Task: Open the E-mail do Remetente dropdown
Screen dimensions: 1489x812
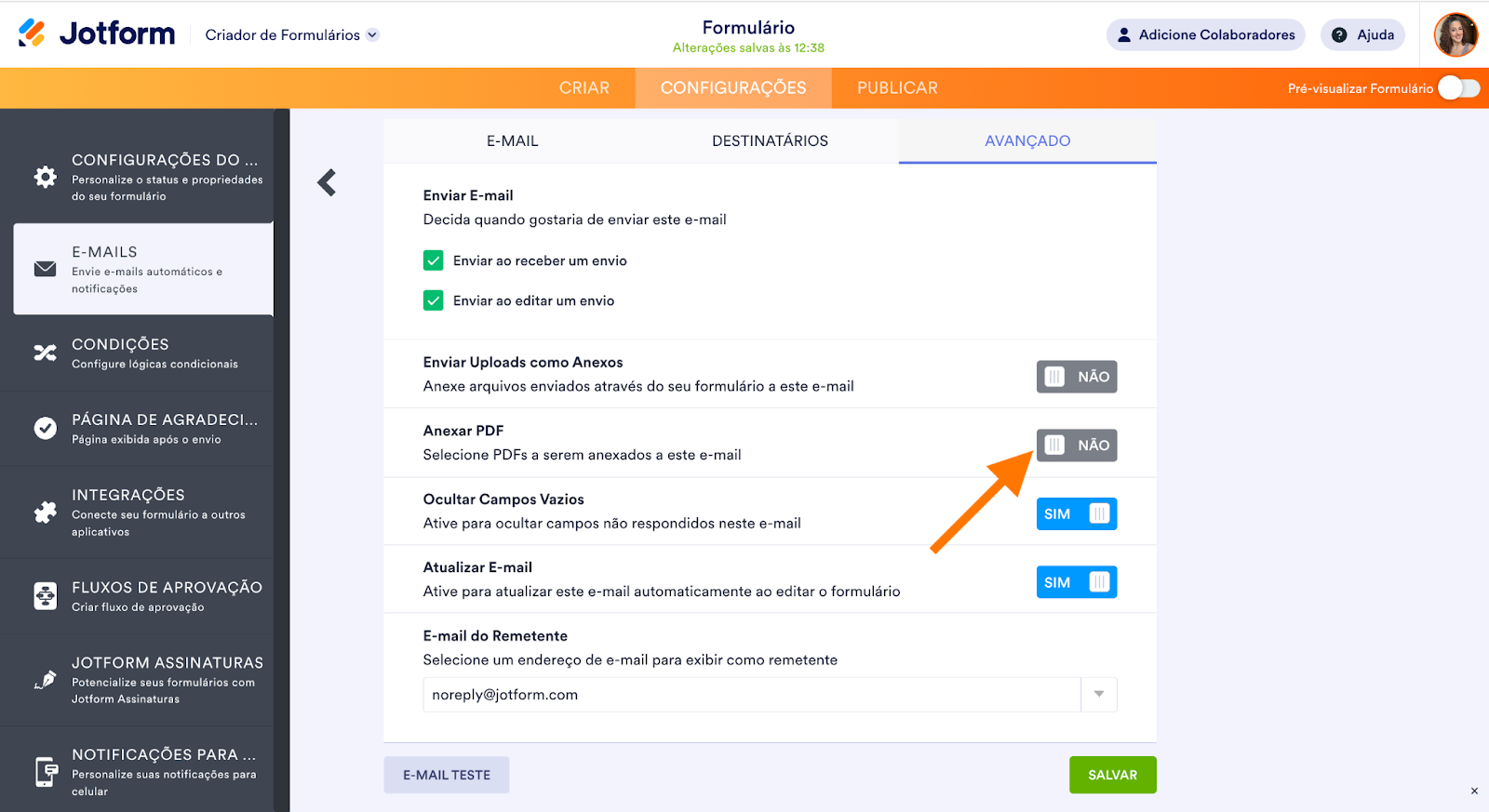Action: [x=1099, y=695]
